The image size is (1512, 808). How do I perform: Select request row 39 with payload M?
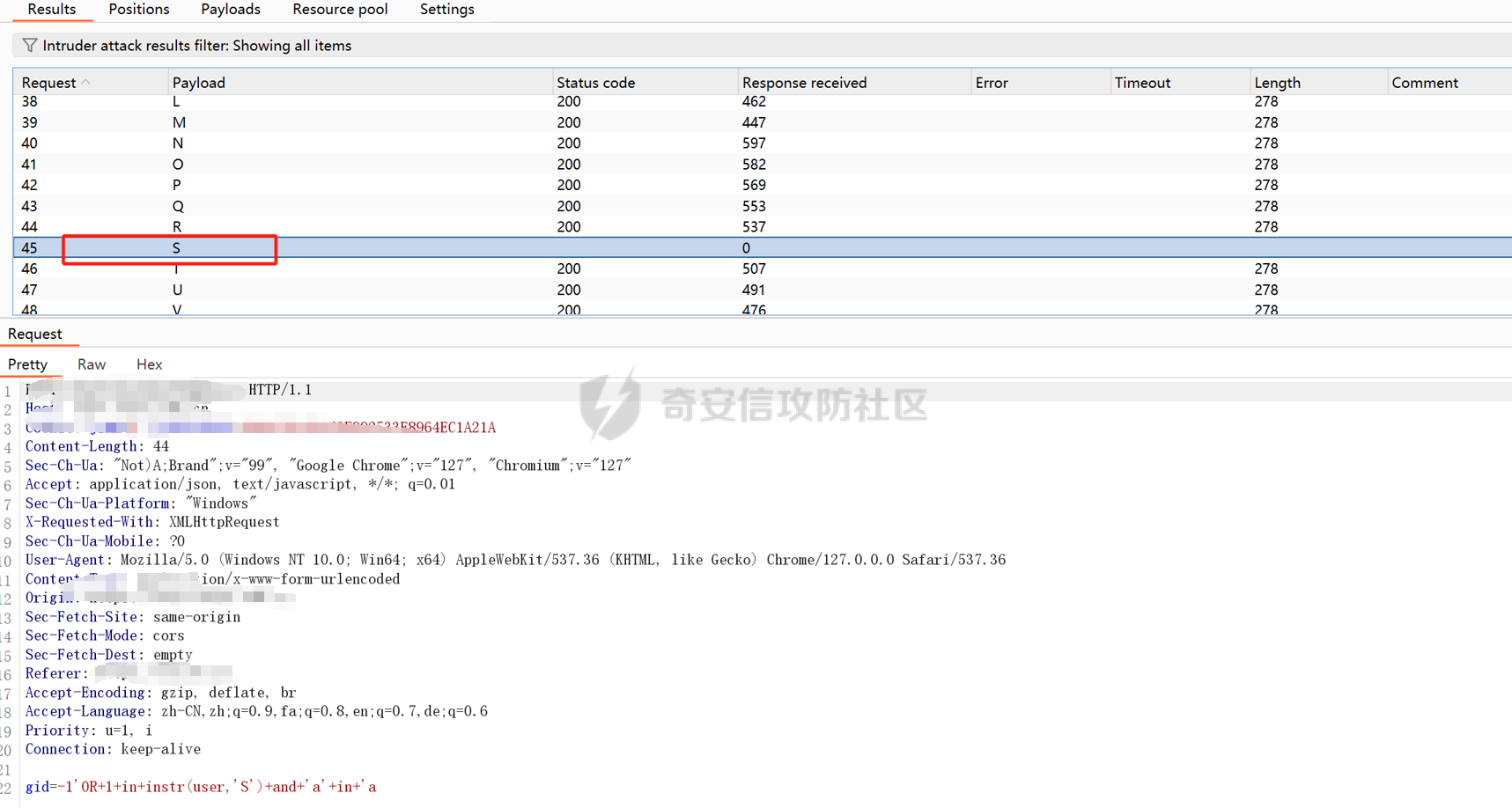(x=763, y=122)
